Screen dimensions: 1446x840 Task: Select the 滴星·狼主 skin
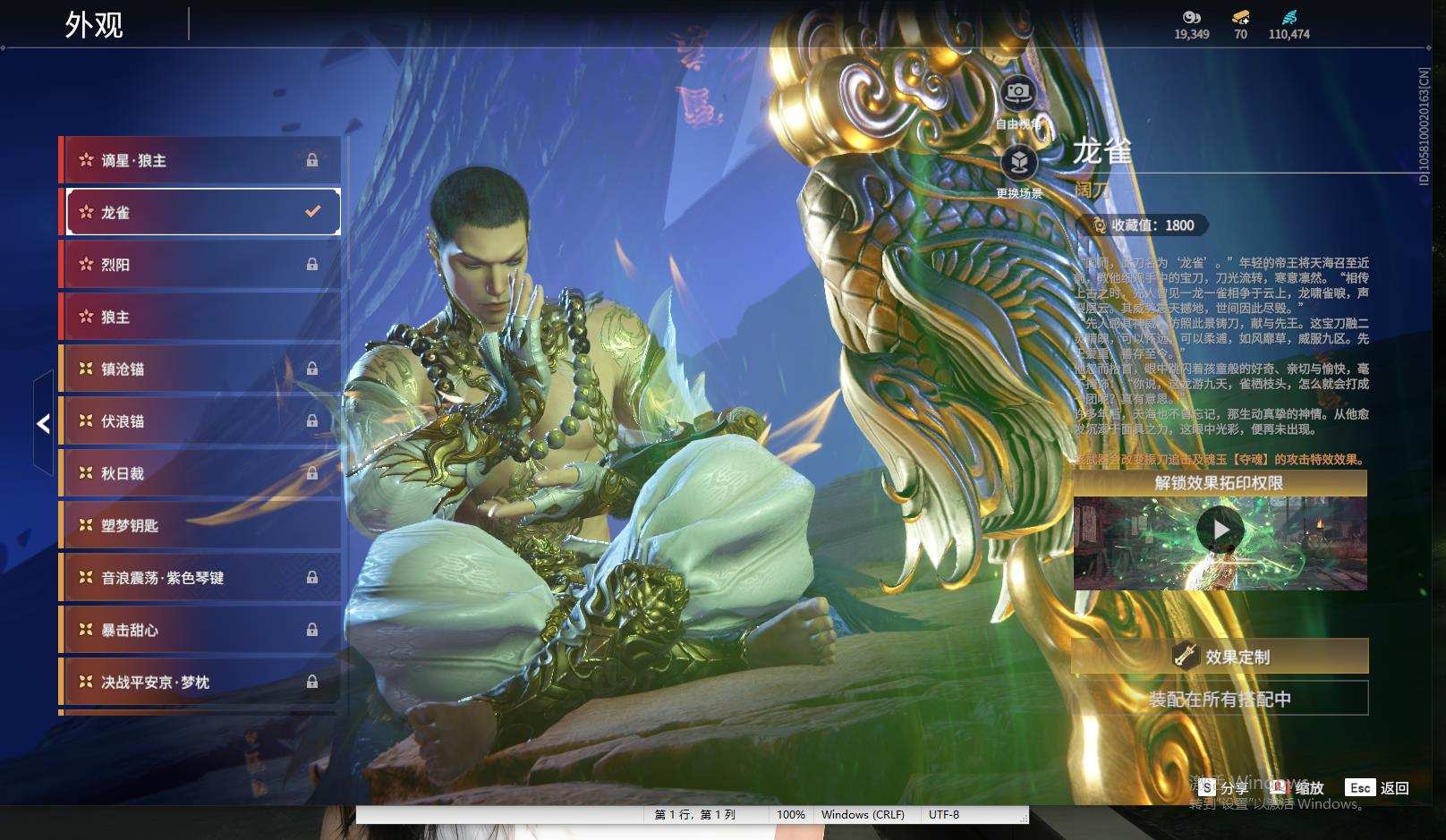(x=200, y=160)
